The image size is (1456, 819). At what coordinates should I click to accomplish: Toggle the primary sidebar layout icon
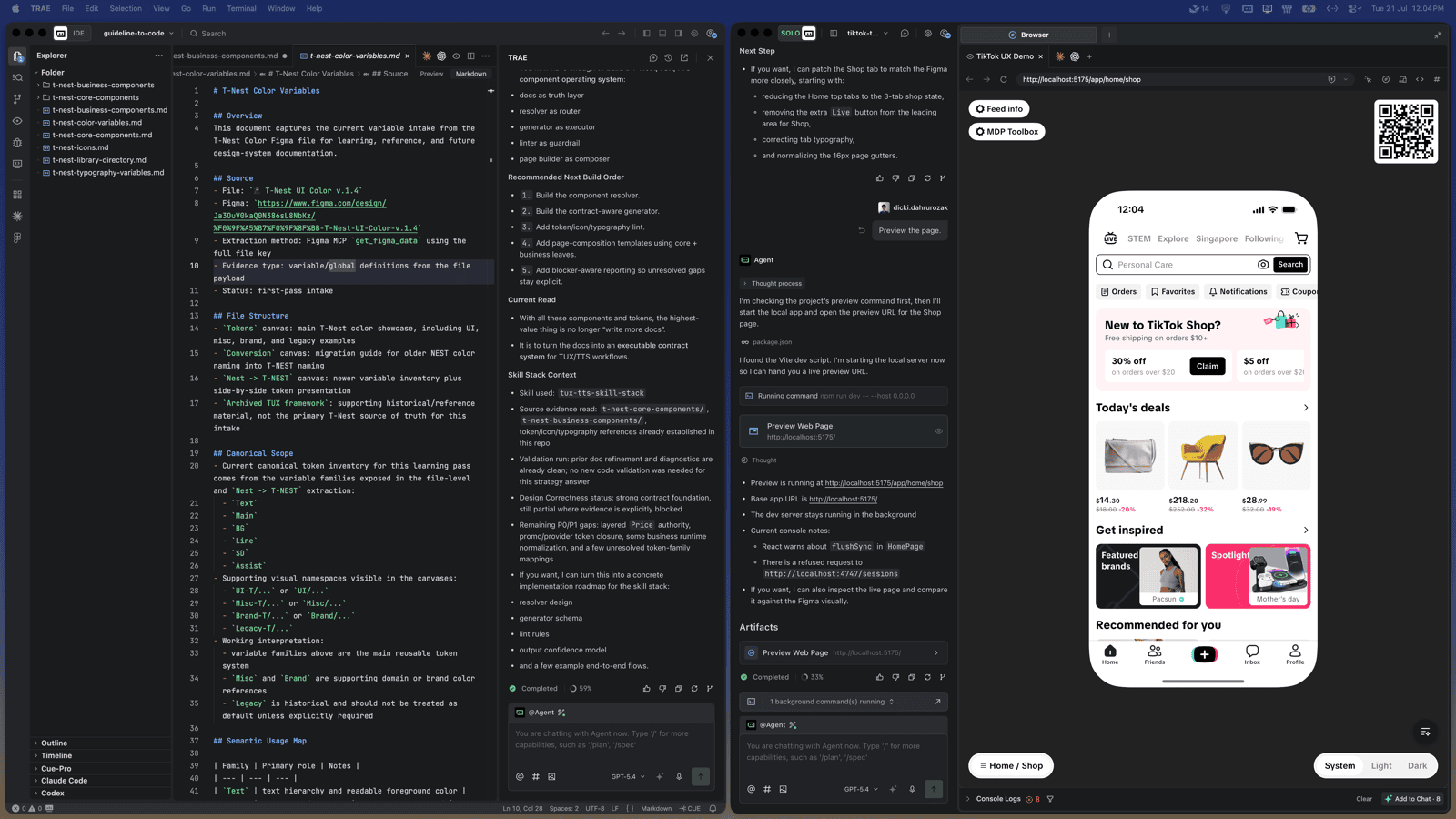click(646, 34)
